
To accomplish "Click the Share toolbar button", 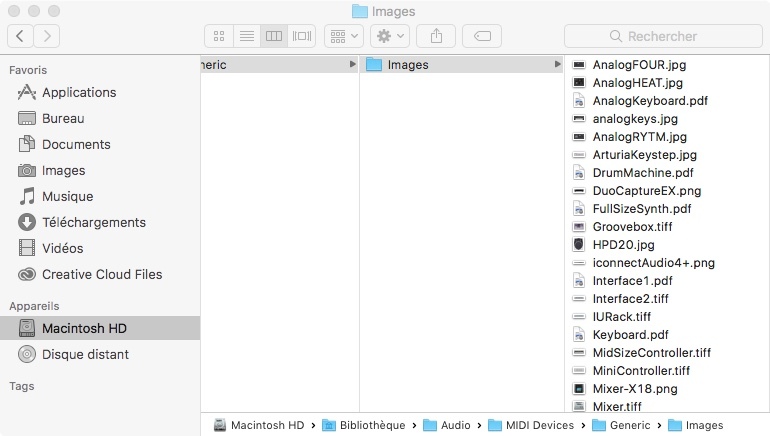I will pyautogui.click(x=436, y=36).
